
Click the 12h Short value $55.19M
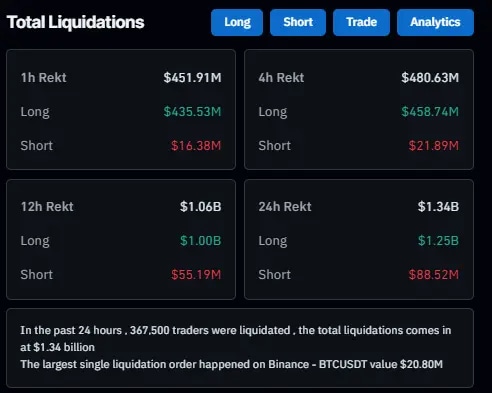point(196,275)
